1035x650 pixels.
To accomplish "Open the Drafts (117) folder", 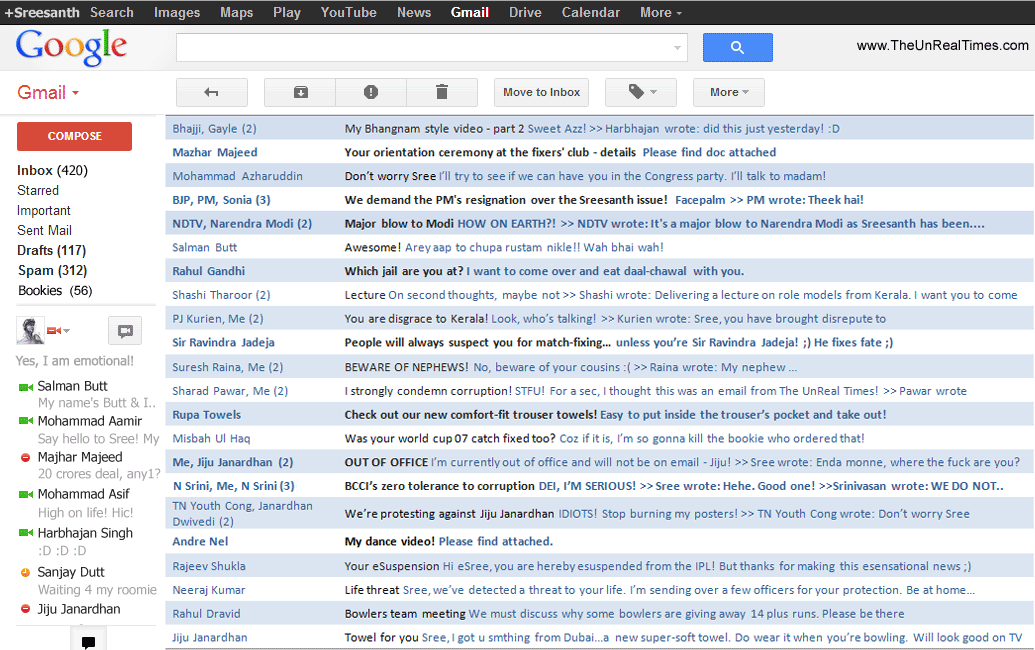I will click(x=51, y=250).
